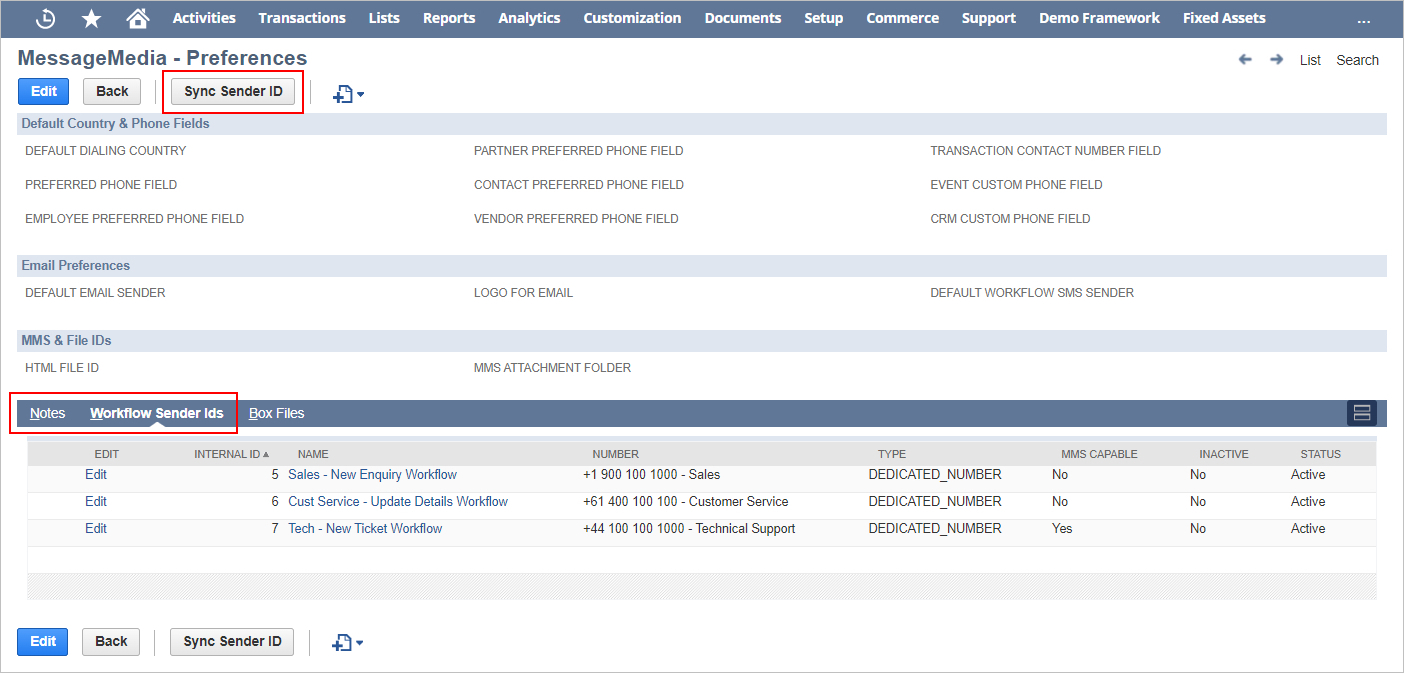Open the Lists menu
This screenshot has height=673, width=1404.
point(384,18)
